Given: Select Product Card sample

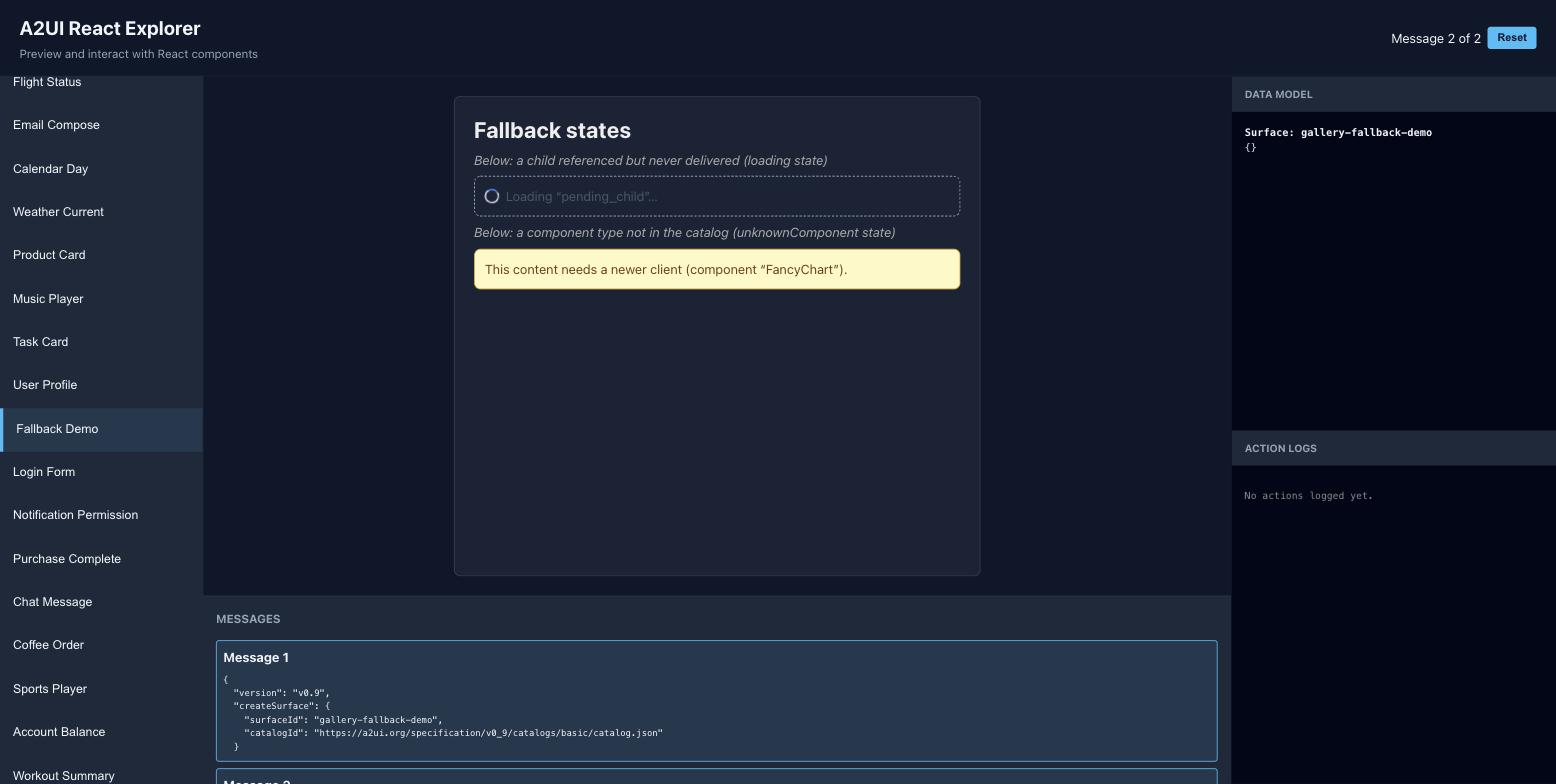Looking at the screenshot, I should coord(101,255).
